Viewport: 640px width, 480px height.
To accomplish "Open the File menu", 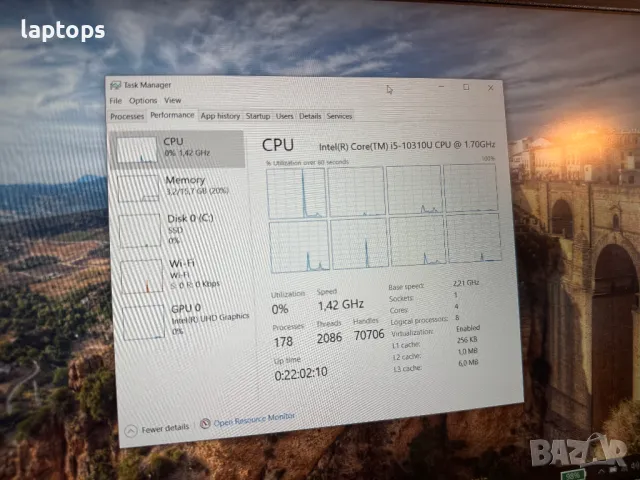I will 116,101.
